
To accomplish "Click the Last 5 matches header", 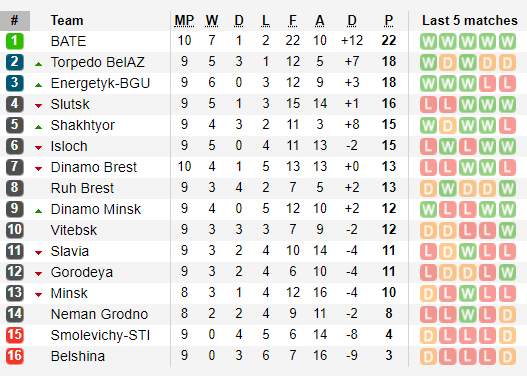I will (x=470, y=20).
